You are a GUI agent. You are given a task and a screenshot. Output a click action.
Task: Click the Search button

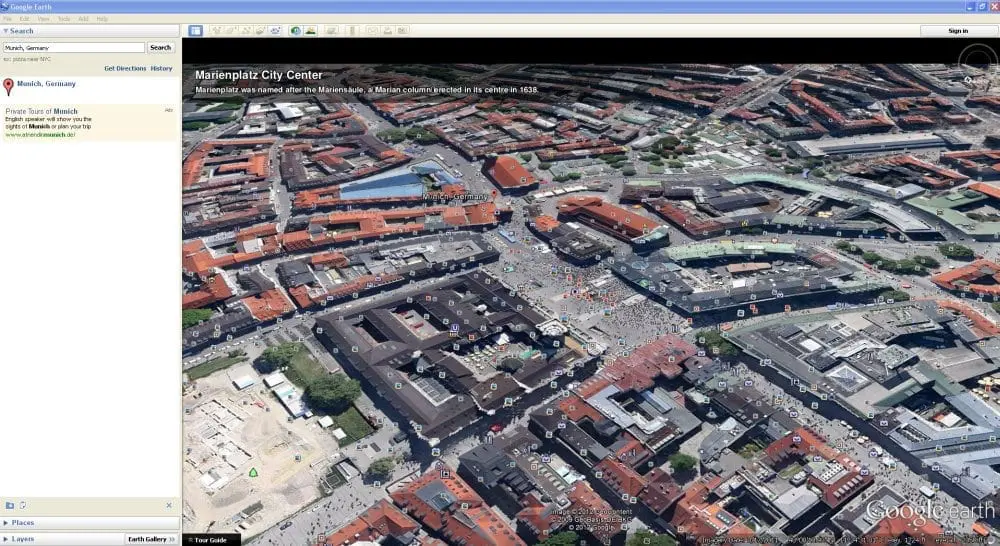tap(161, 47)
